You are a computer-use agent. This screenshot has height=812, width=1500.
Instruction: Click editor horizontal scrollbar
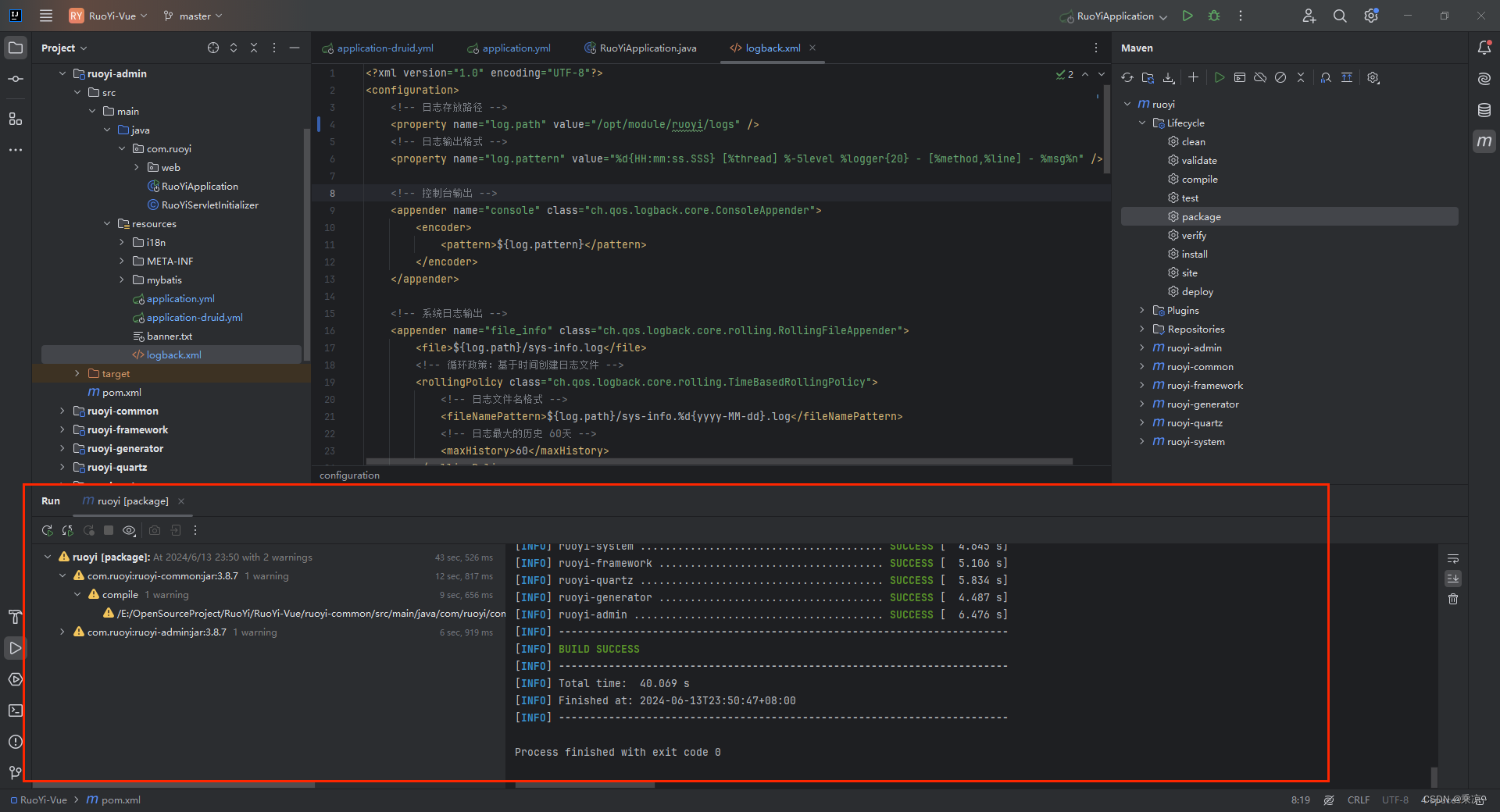click(719, 461)
